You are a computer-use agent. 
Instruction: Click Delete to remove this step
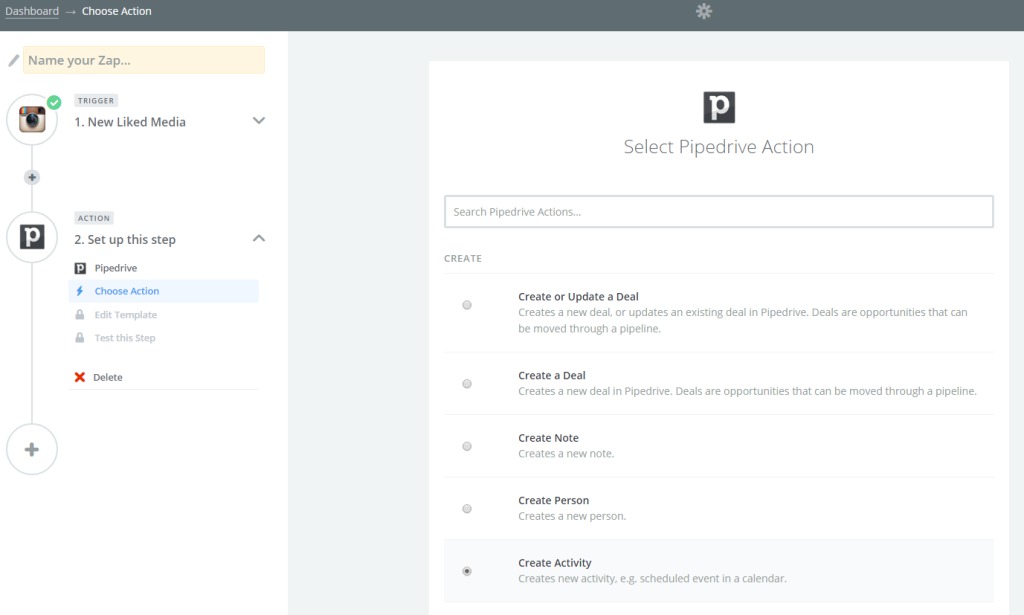pos(108,377)
